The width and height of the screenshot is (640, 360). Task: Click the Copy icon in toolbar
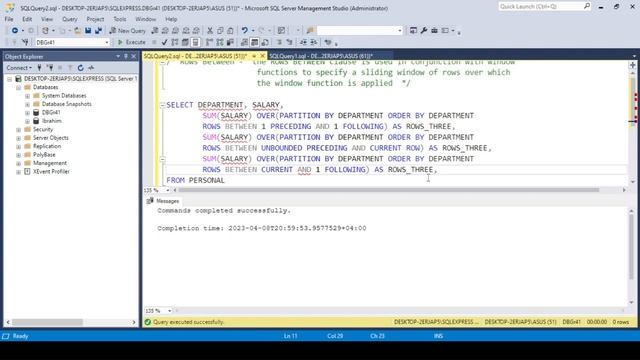[x=220, y=31]
